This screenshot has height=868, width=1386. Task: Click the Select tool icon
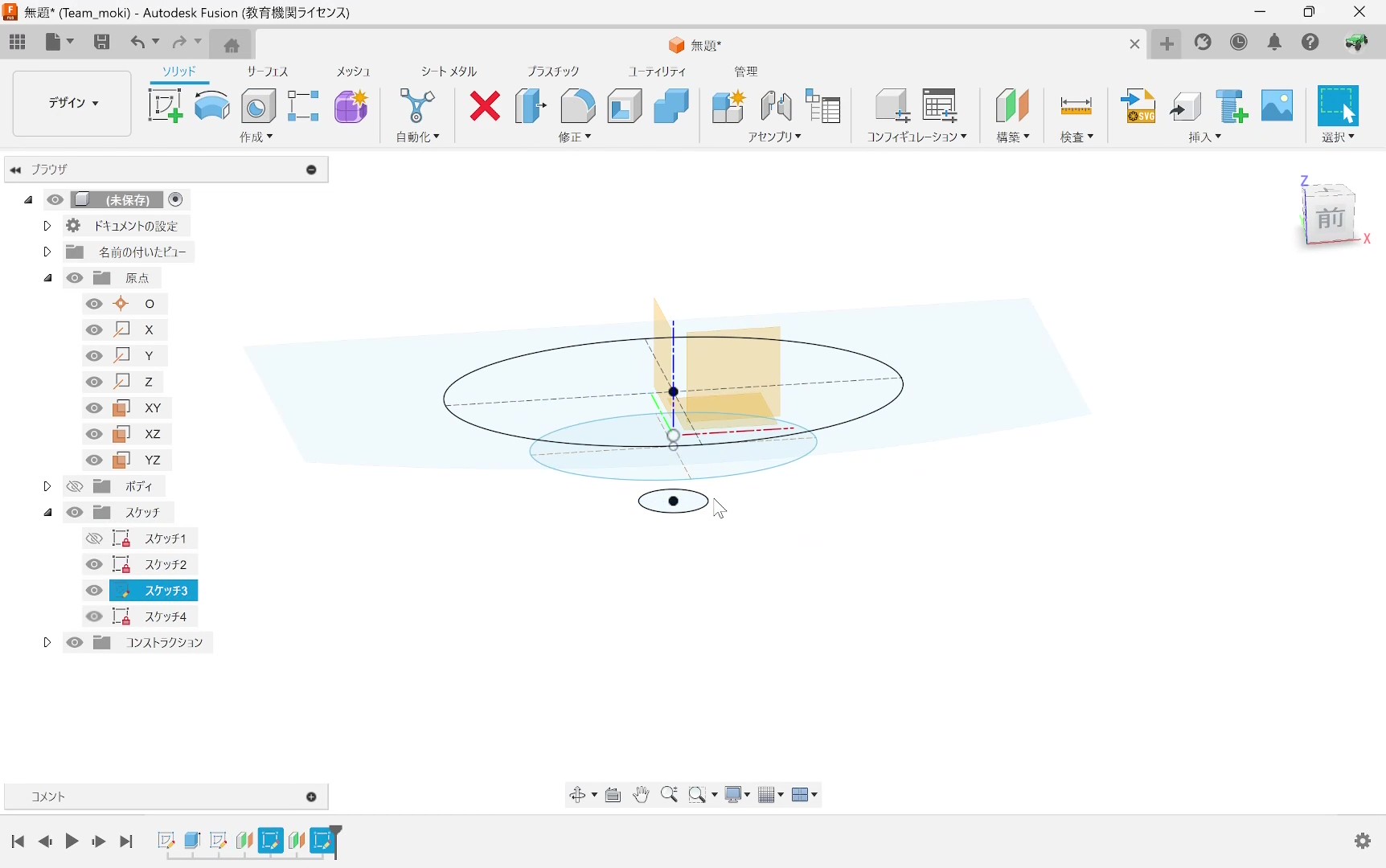tap(1339, 106)
